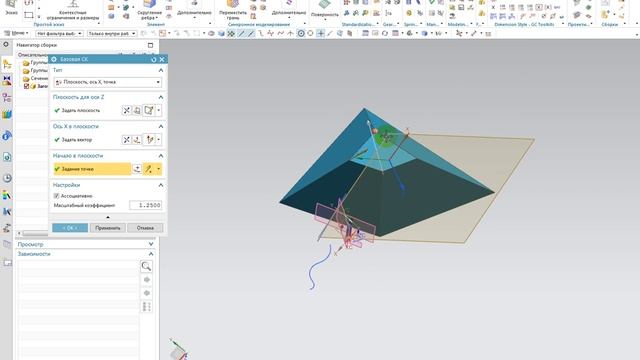640x360 pixels.
Task: Toggle the red checkbox in navigator tree row
Action: 27,86
